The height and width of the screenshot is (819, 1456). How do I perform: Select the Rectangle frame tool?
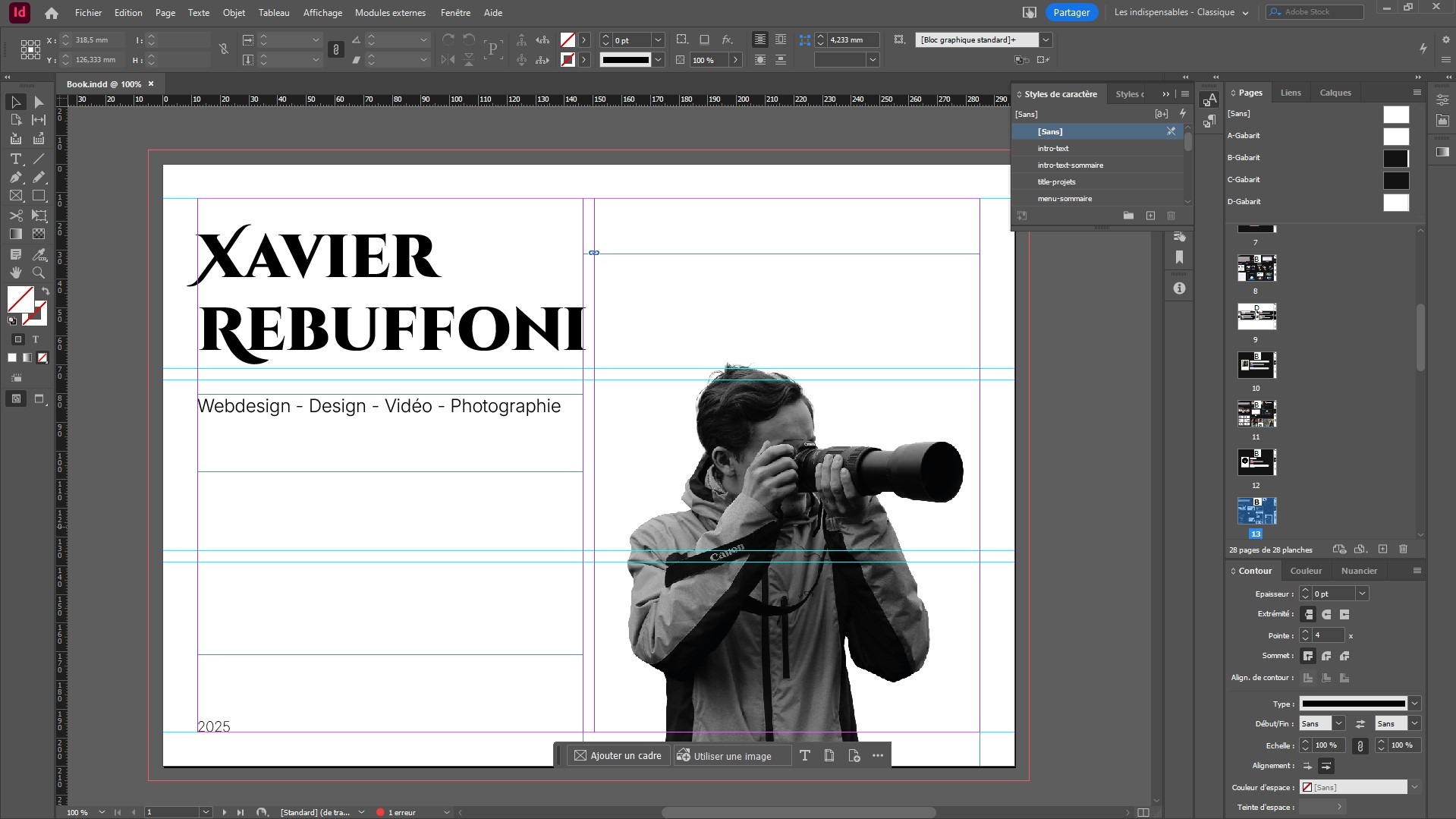pos(14,195)
